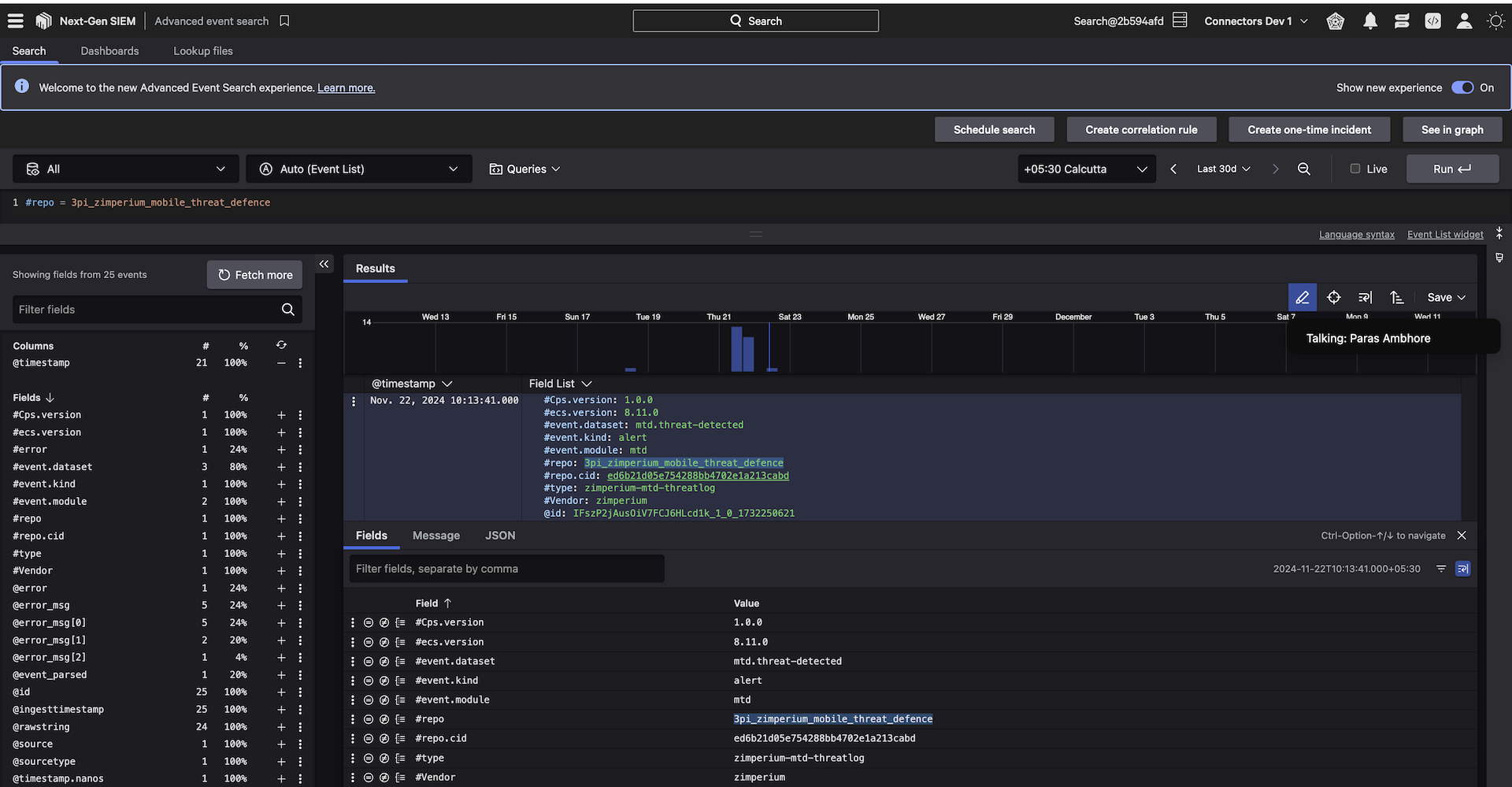This screenshot has width=1512, height=787.
Task: Switch theme using the sun icon
Action: [1495, 21]
